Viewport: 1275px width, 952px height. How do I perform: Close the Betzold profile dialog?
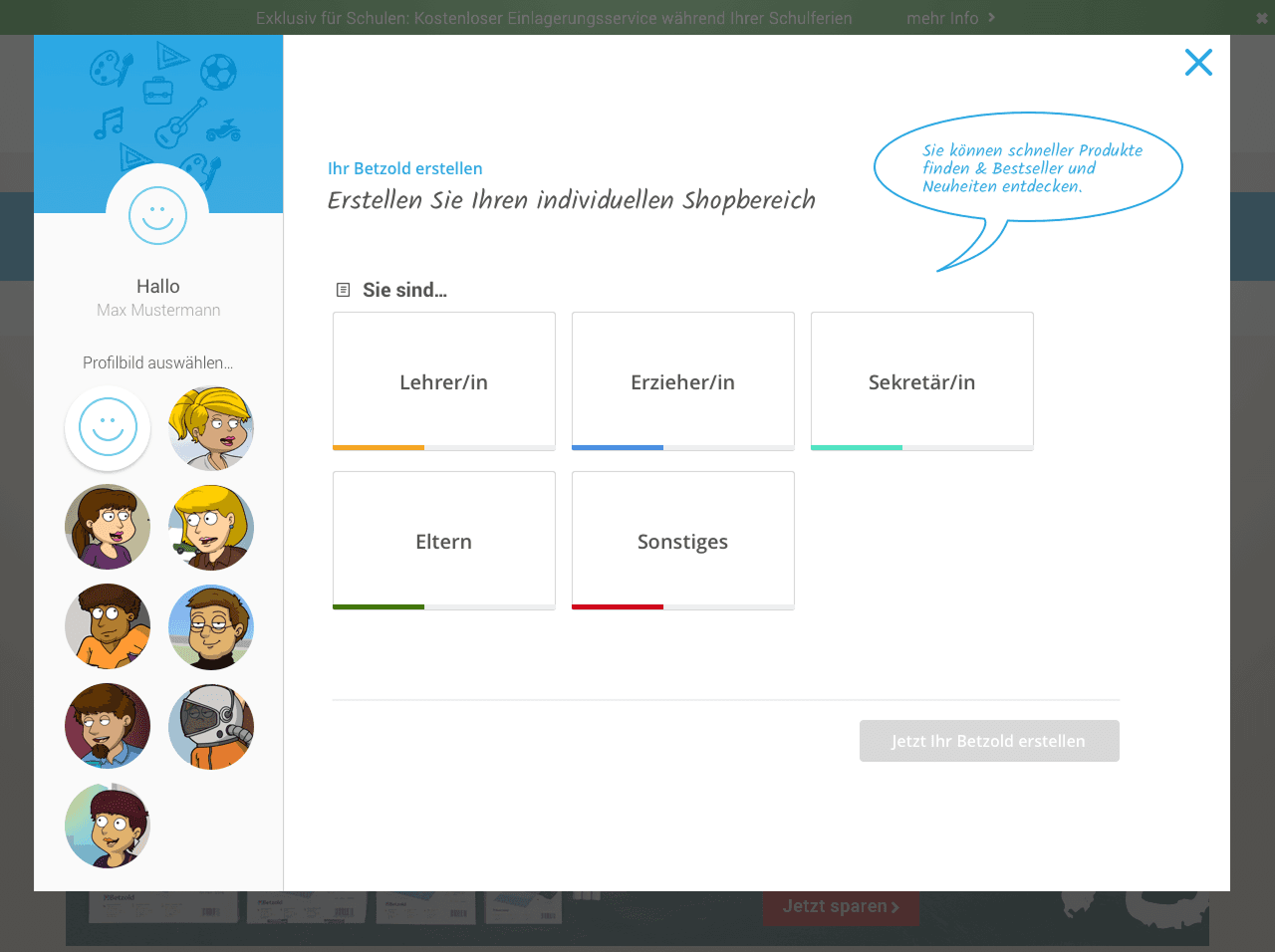pyautogui.click(x=1198, y=63)
